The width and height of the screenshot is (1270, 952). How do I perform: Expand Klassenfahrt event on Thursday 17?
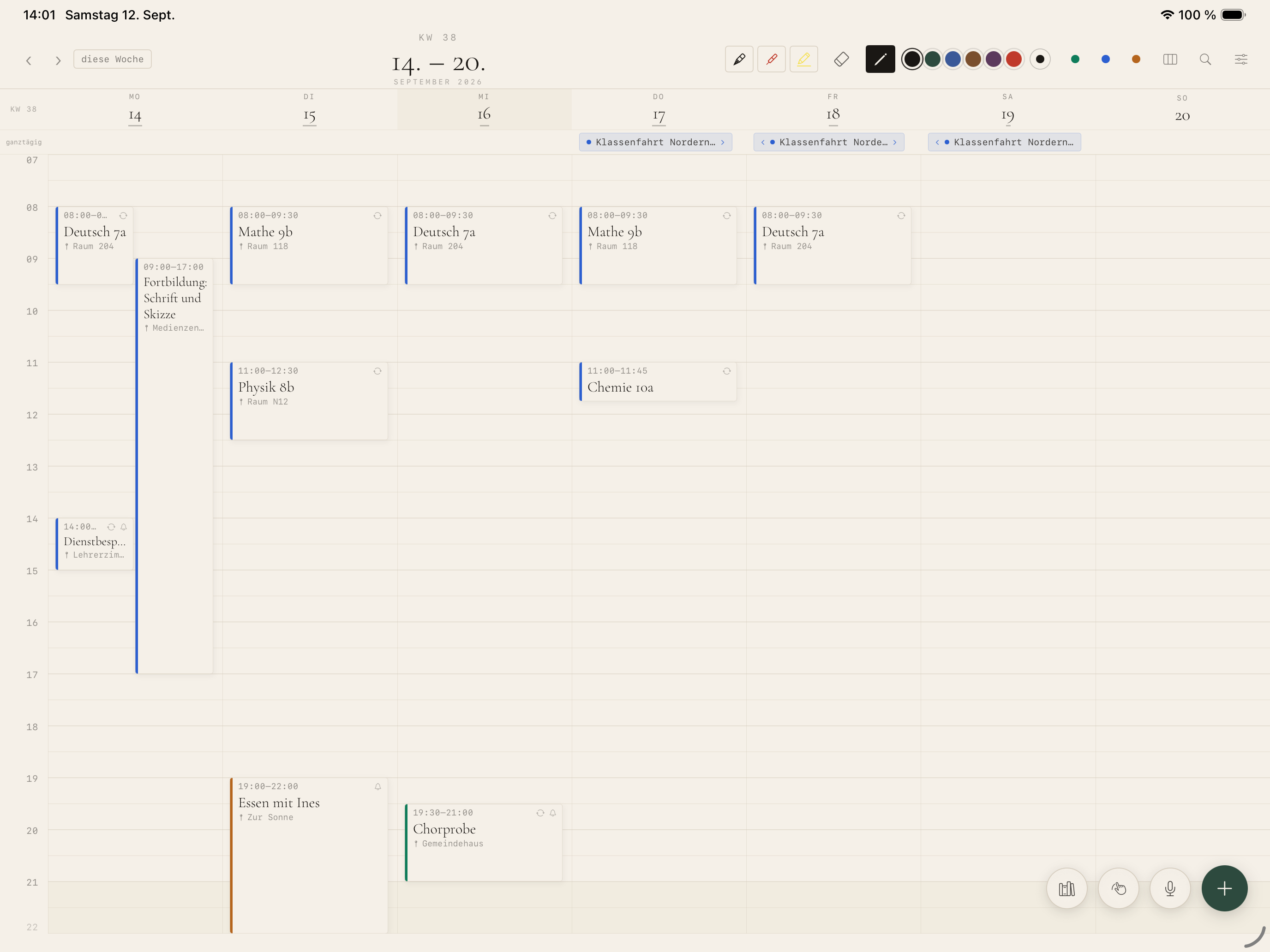pyautogui.click(x=655, y=143)
